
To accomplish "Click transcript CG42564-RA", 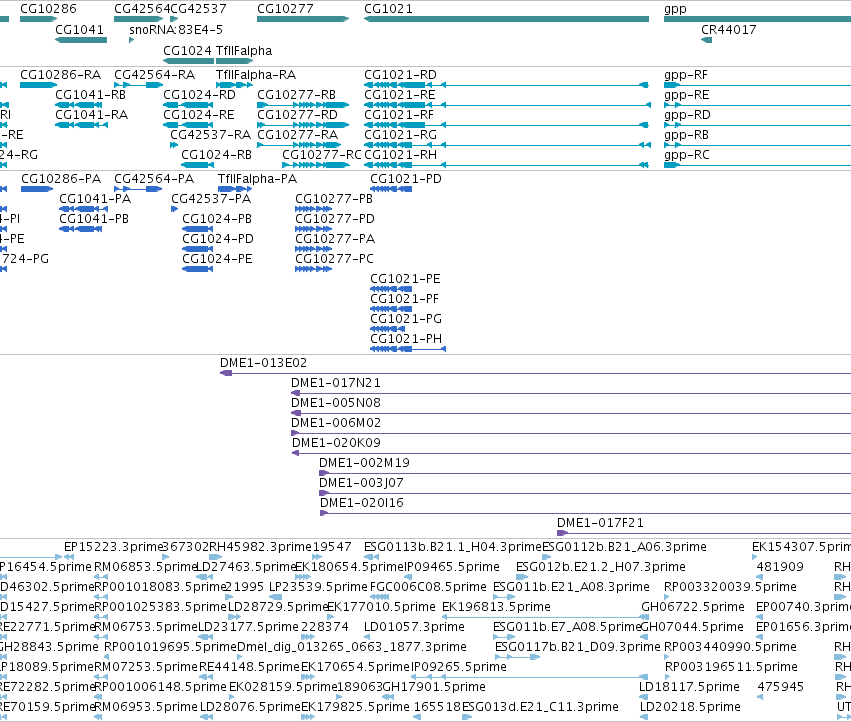I will coord(154,75).
